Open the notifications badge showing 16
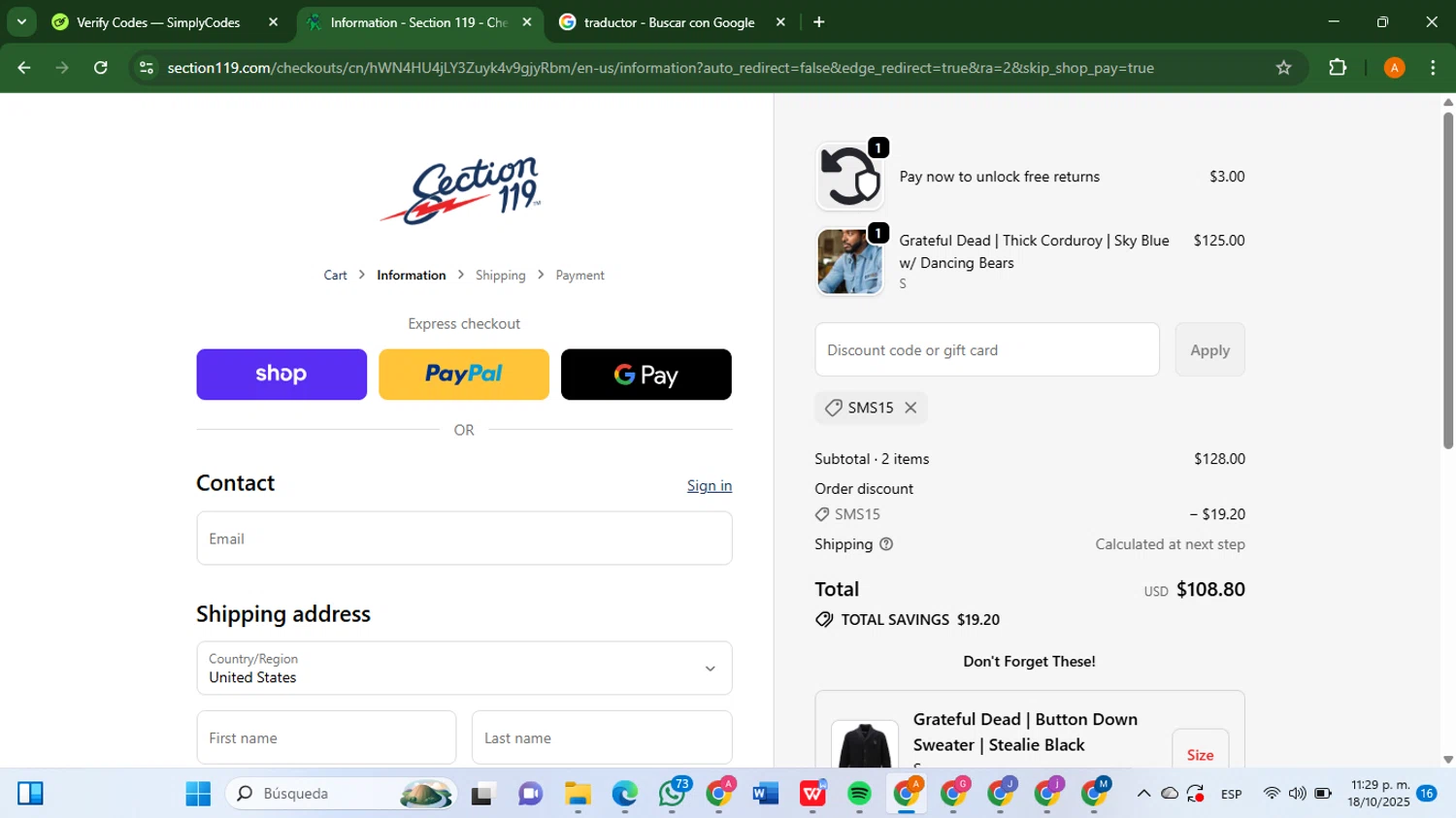Screen dimensions: 1456x818 pos(1427,794)
